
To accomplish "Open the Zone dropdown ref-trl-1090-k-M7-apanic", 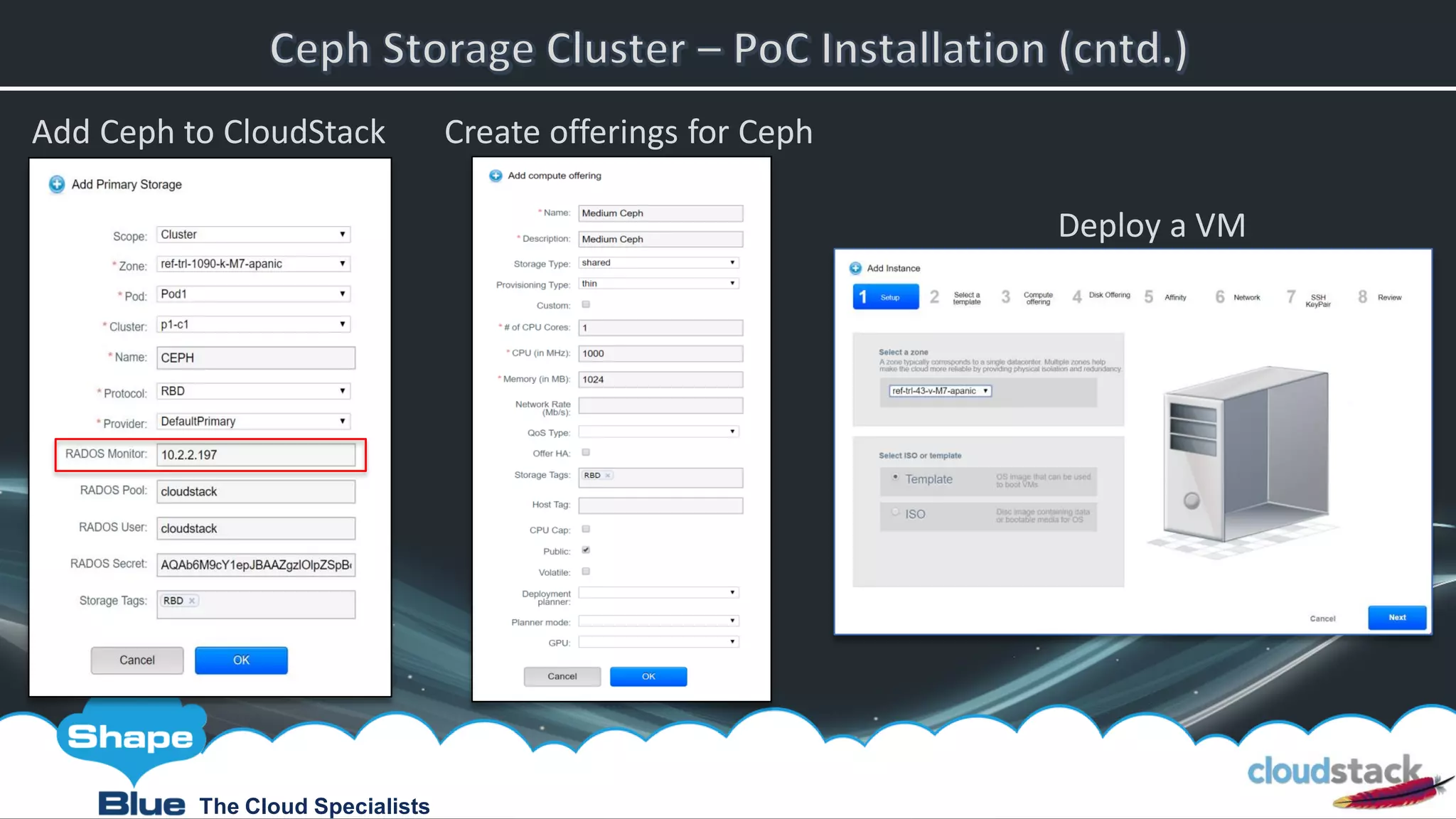I will tap(253, 264).
